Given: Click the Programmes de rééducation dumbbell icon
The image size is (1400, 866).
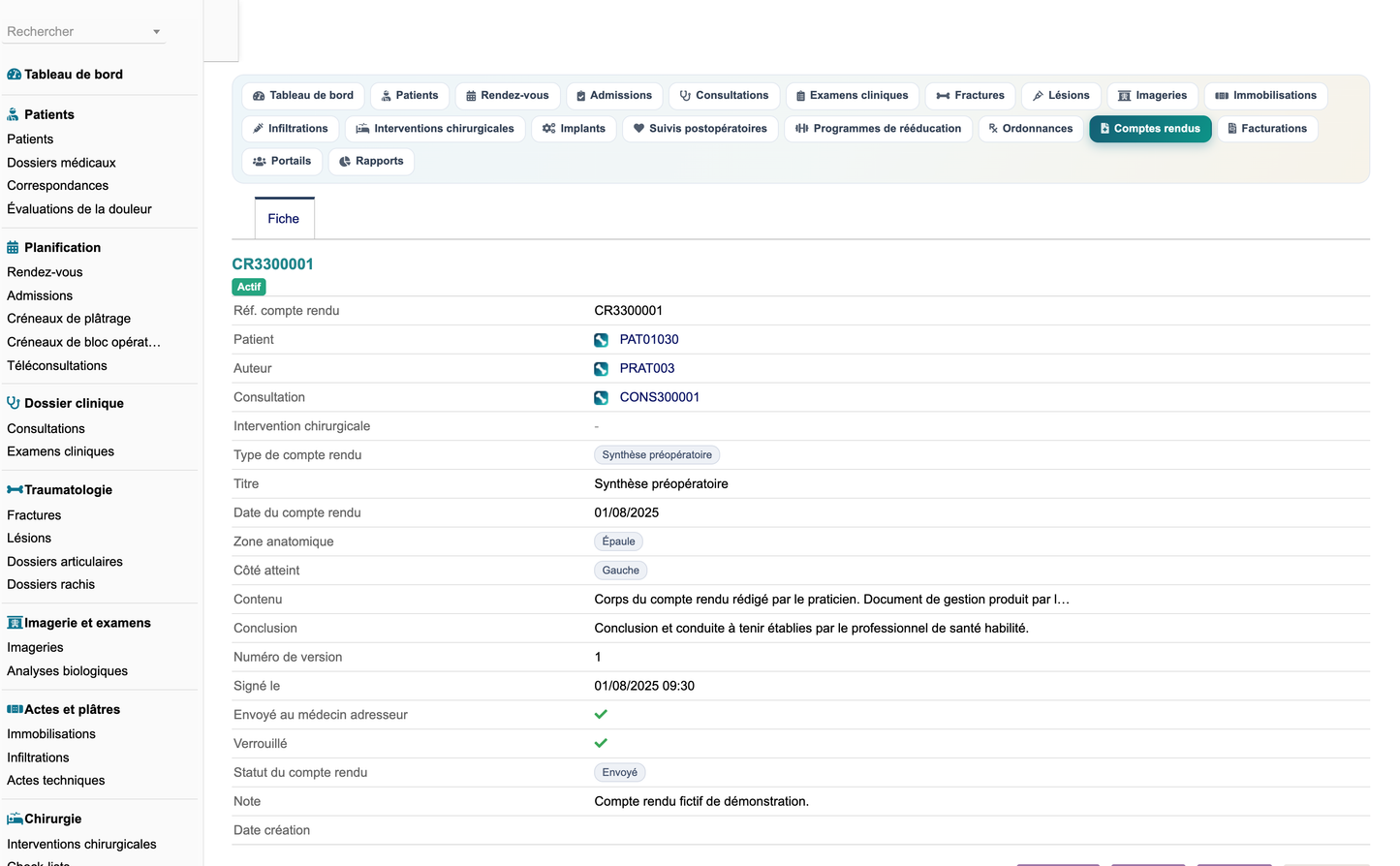Looking at the screenshot, I should 802,129.
